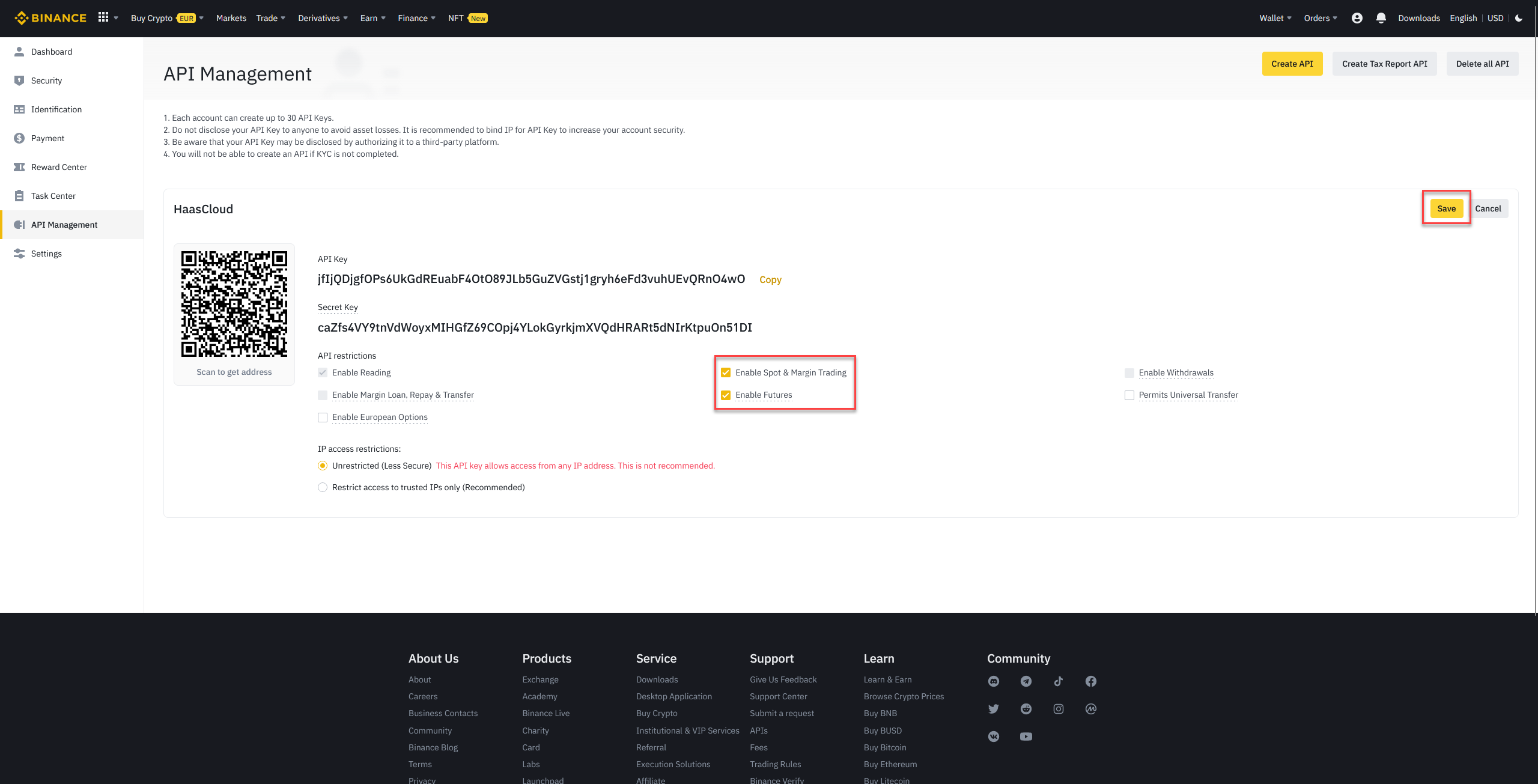Select API Management in the sidebar

tap(64, 224)
